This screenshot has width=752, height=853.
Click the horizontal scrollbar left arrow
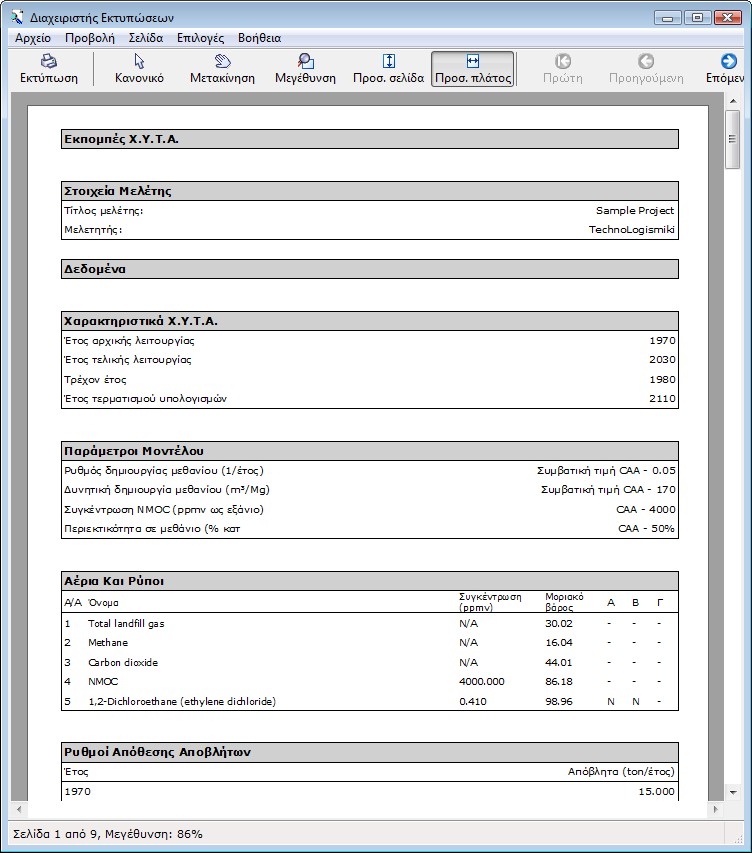(x=18, y=809)
